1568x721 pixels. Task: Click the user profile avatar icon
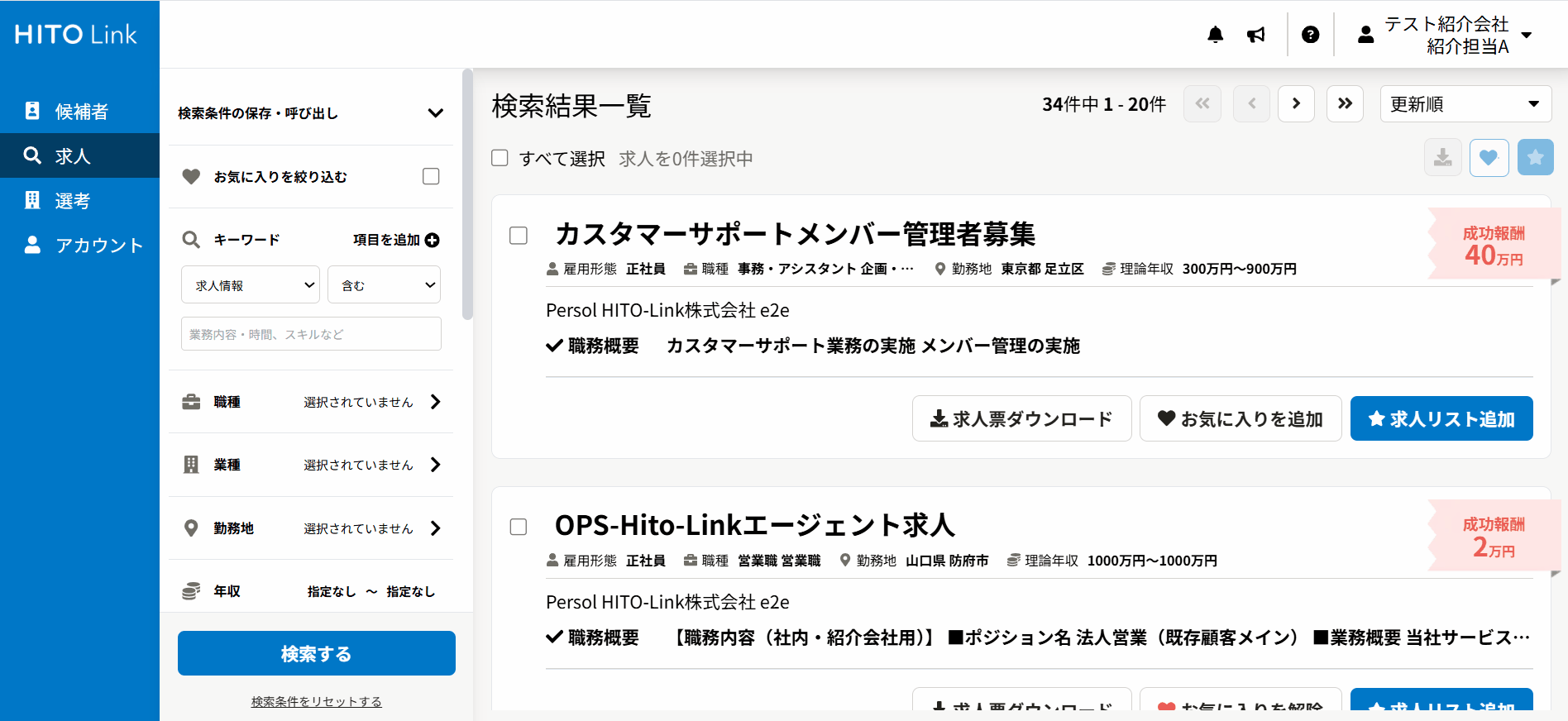1365,35
